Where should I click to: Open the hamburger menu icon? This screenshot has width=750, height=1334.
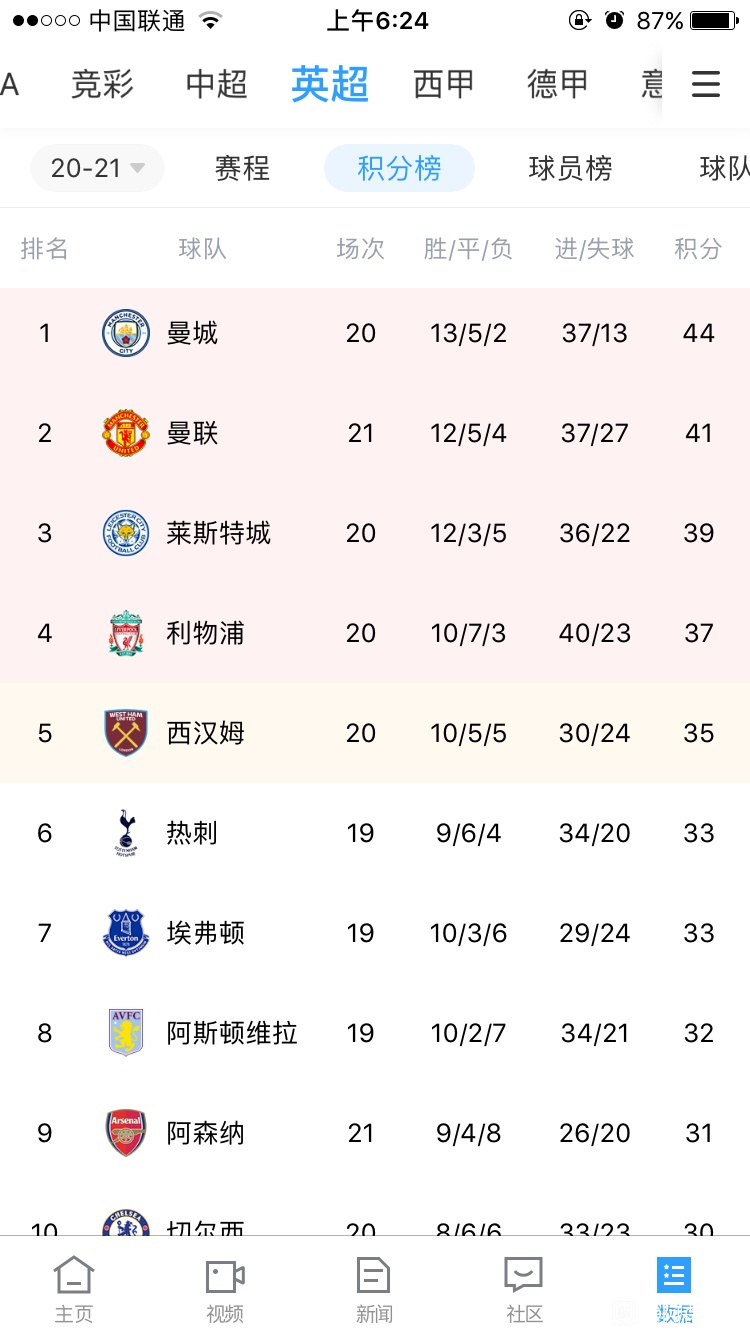coord(706,84)
